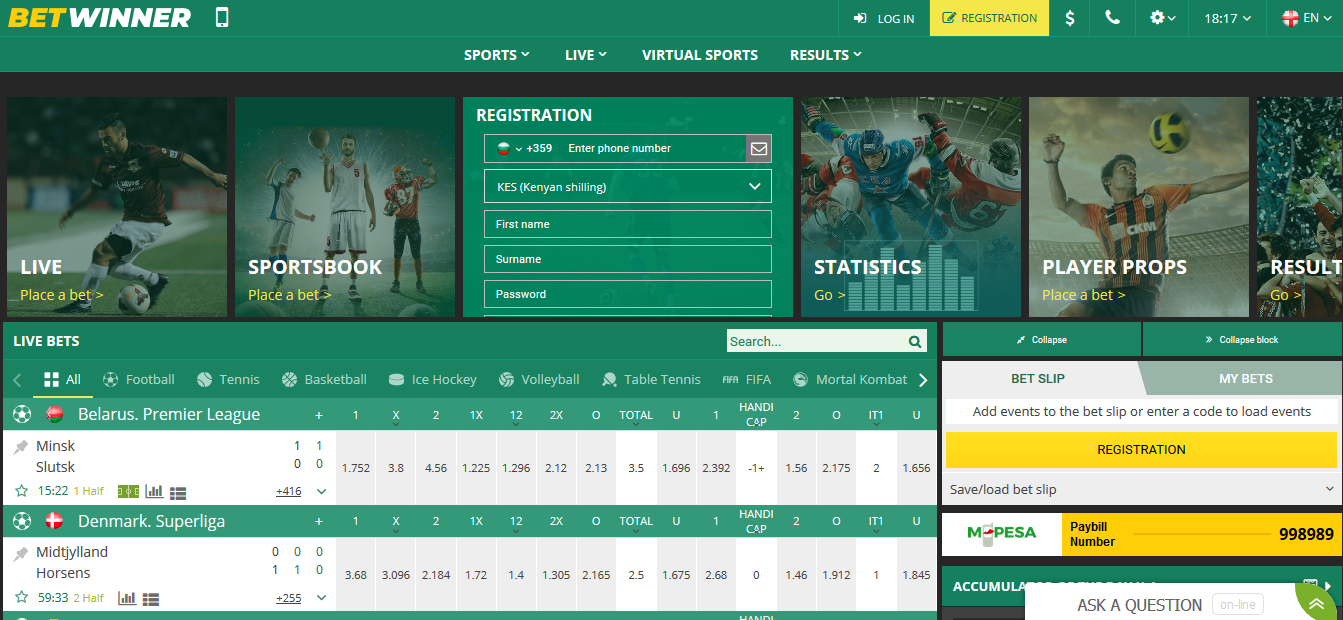Bet on 1.752 odds for Minsk
1343x620 pixels.
pyautogui.click(x=355, y=468)
